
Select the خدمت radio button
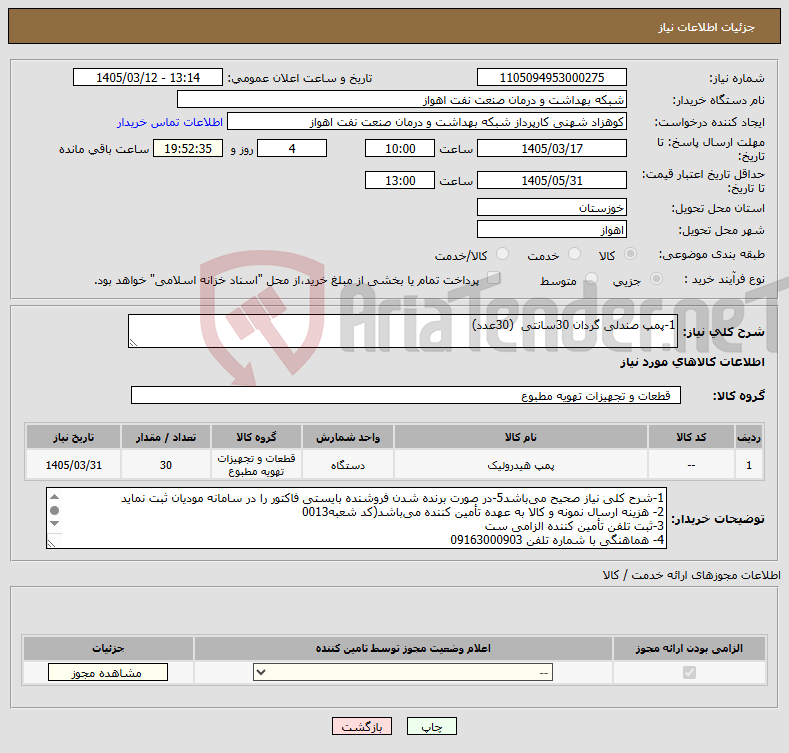[574, 254]
